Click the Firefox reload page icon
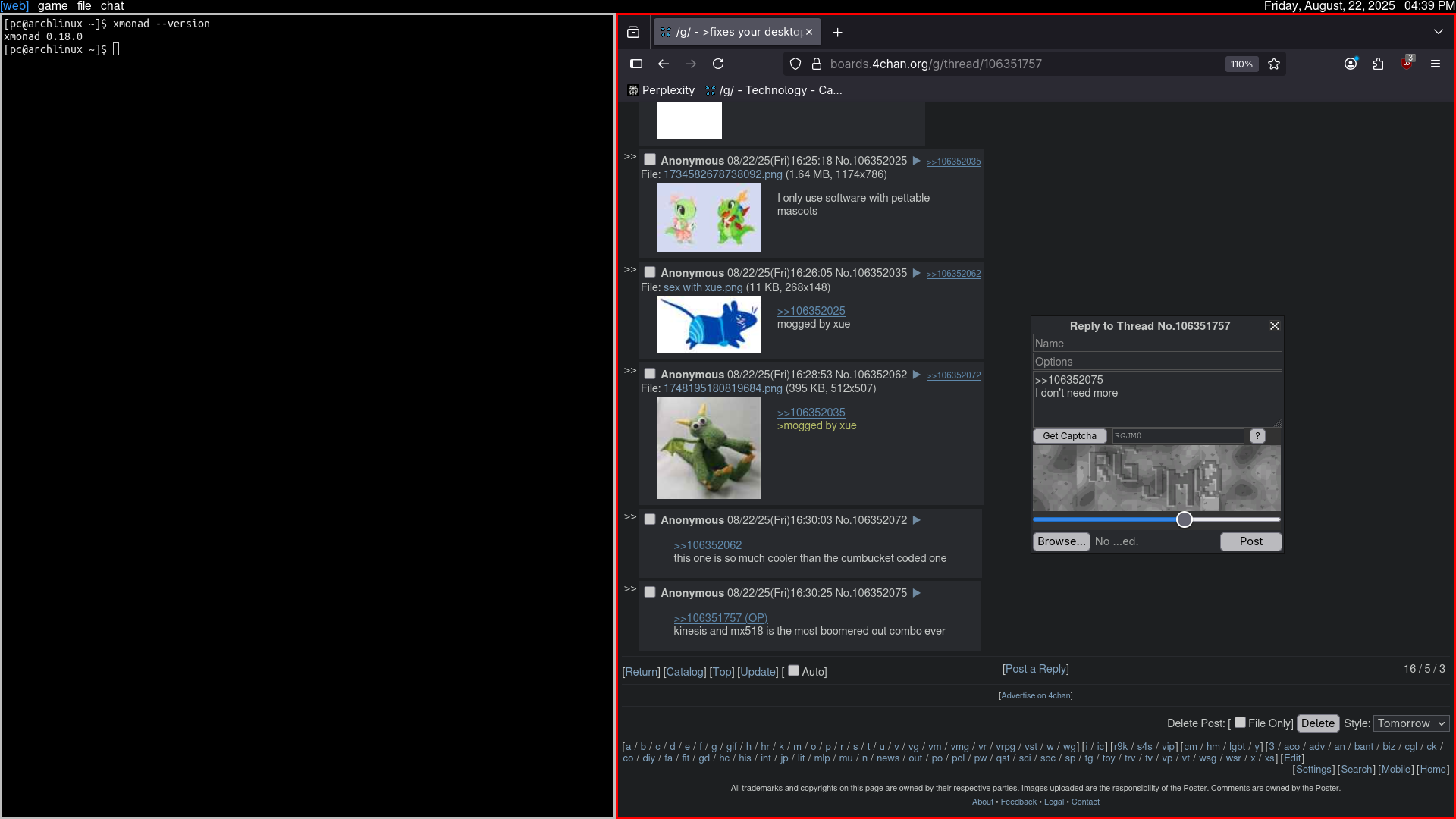1456x819 pixels. [x=718, y=64]
